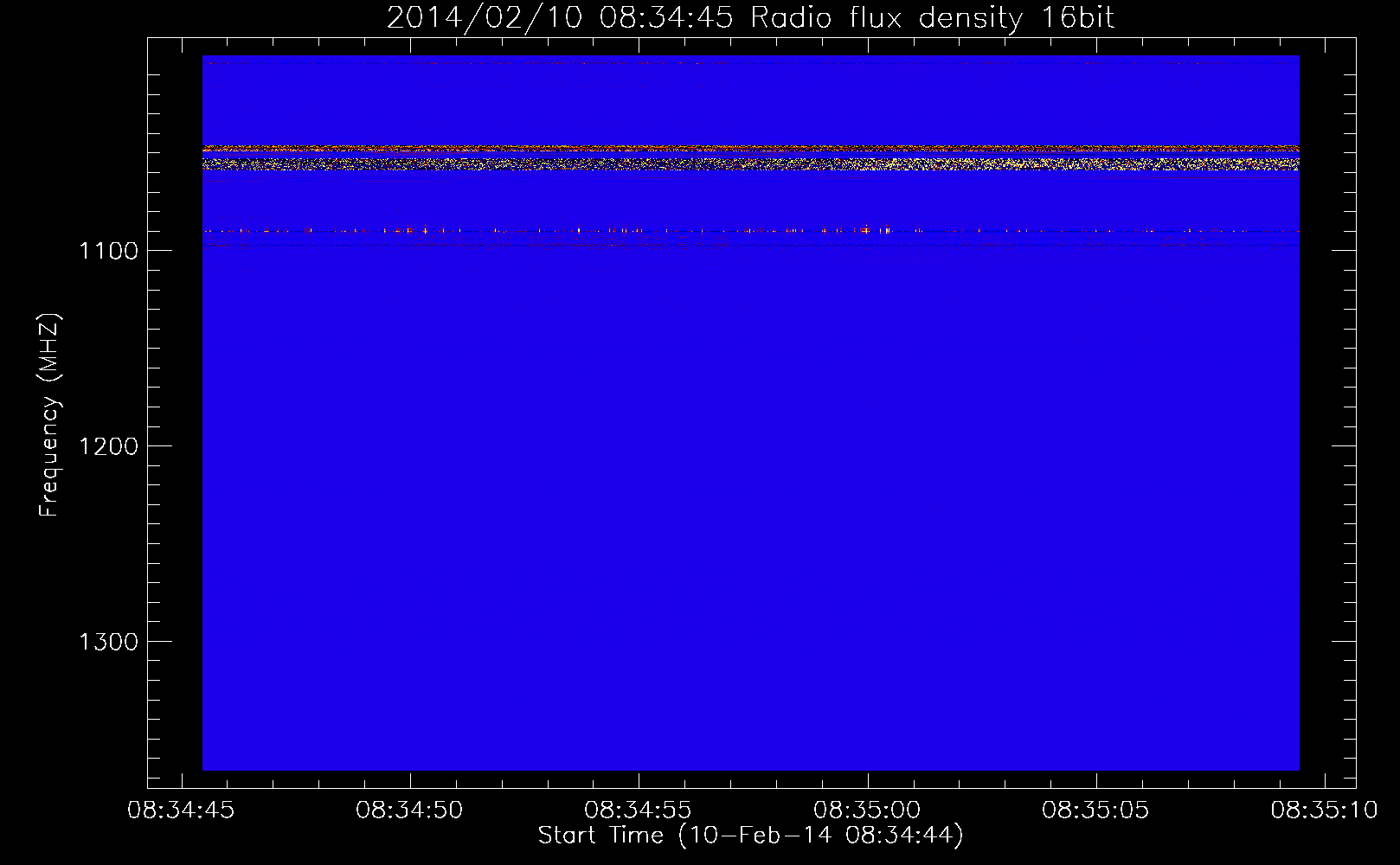Click the 08:34:55 time tick label

pyautogui.click(x=638, y=811)
